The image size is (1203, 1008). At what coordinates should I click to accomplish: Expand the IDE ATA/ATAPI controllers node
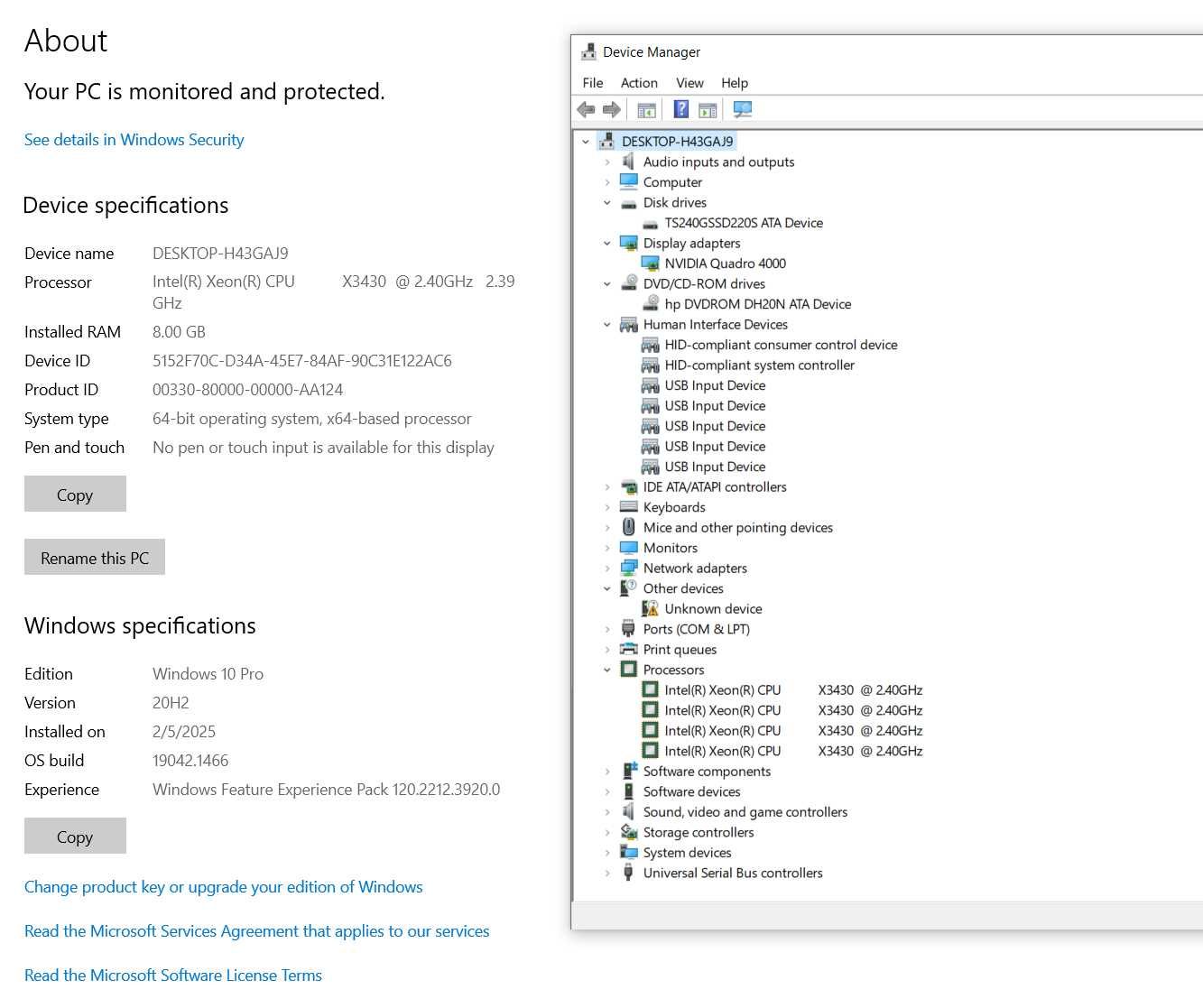point(607,487)
